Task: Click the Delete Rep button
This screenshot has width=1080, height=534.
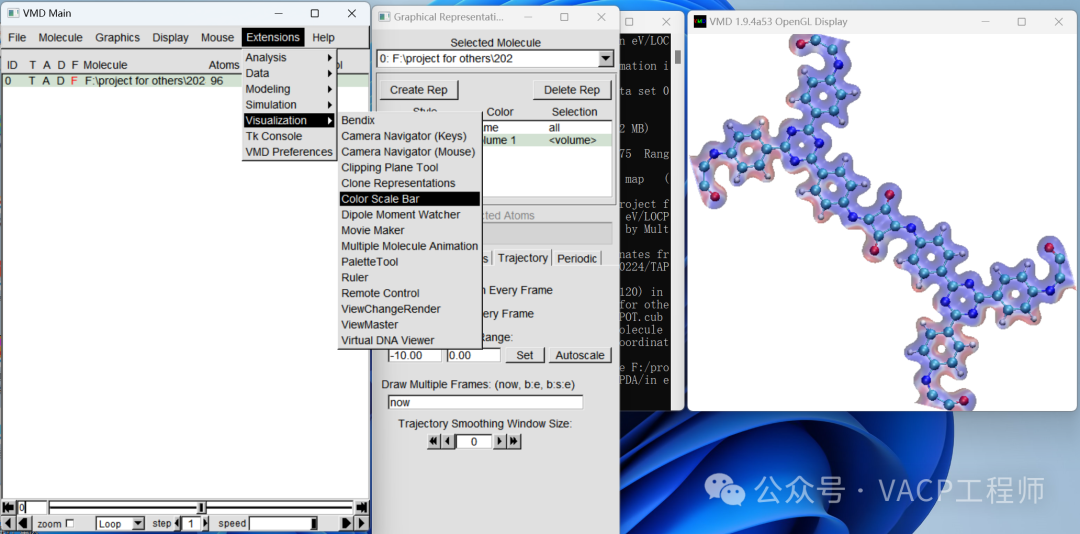Action: [572, 90]
